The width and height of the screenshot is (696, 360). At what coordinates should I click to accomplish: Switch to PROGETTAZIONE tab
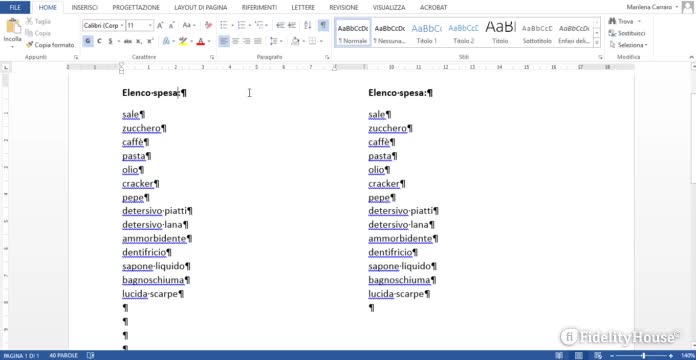coord(136,8)
